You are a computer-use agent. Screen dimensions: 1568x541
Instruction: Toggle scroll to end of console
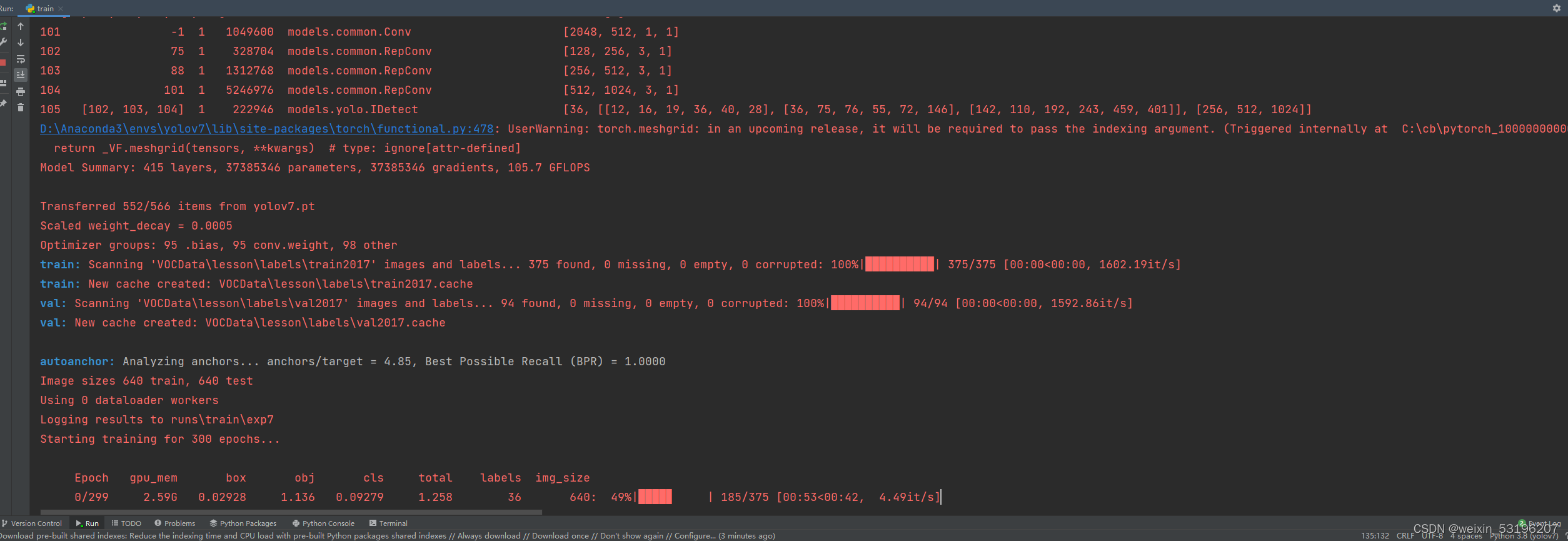point(21,75)
